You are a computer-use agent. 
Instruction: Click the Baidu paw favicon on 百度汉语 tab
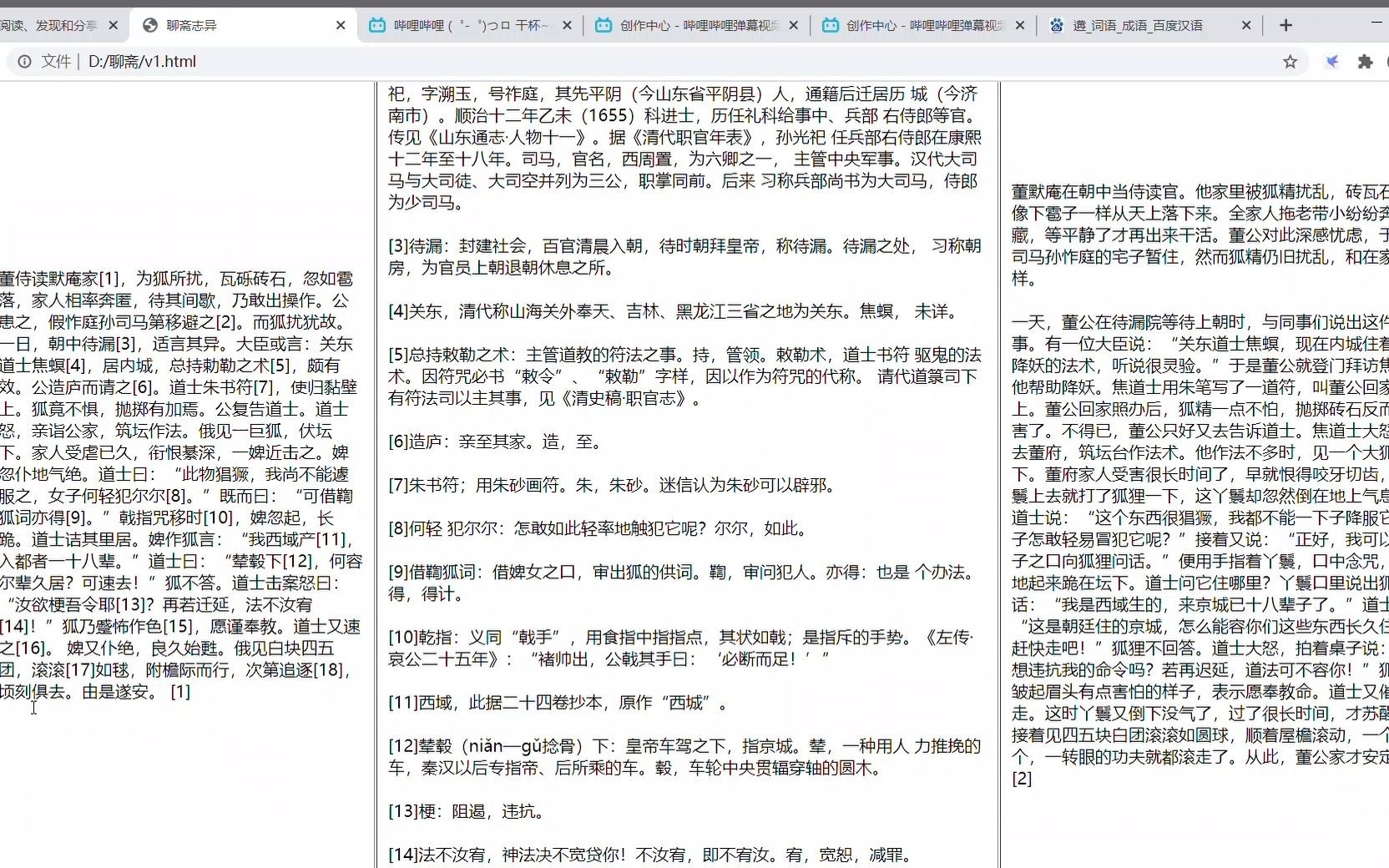[x=1057, y=26]
